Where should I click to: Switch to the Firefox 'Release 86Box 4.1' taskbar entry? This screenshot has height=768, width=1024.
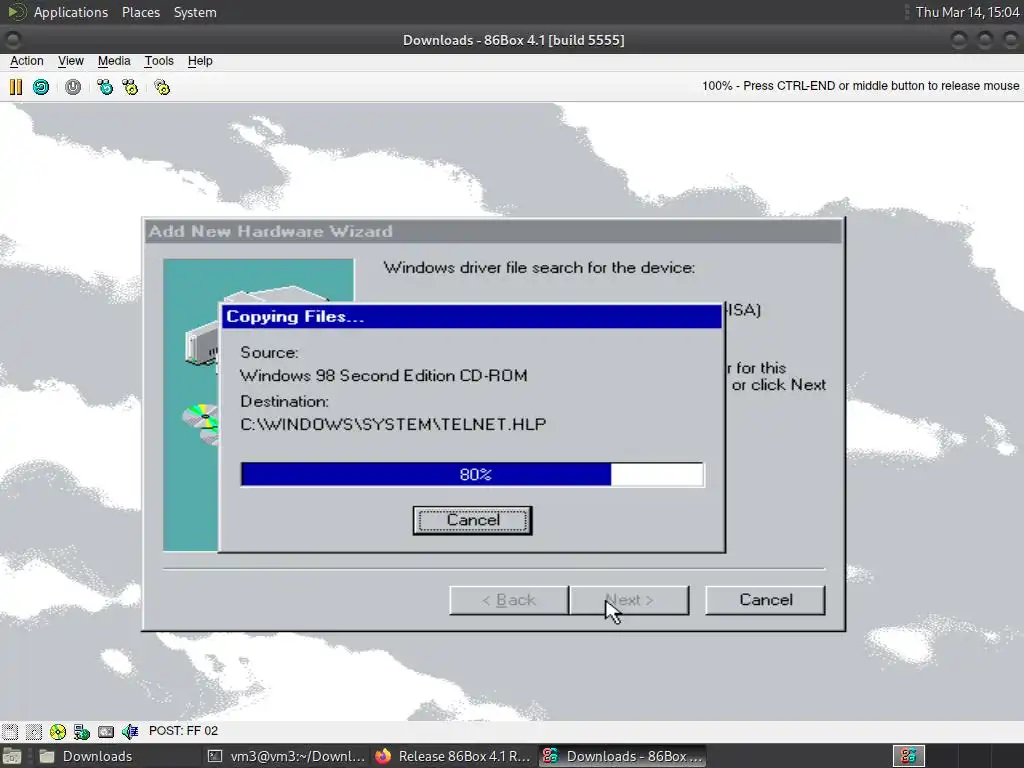[x=453, y=756]
